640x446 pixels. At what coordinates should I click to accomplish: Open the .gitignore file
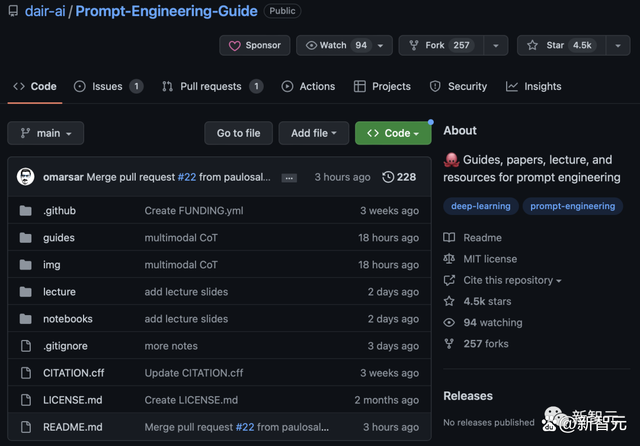click(x=65, y=346)
